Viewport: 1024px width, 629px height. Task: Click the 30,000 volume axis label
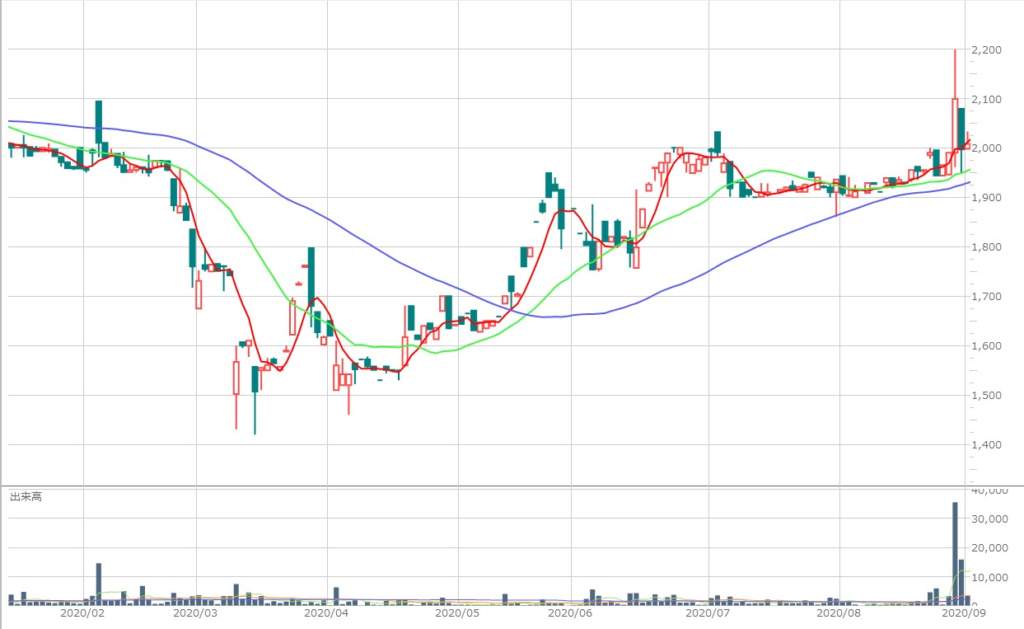[x=989, y=519]
